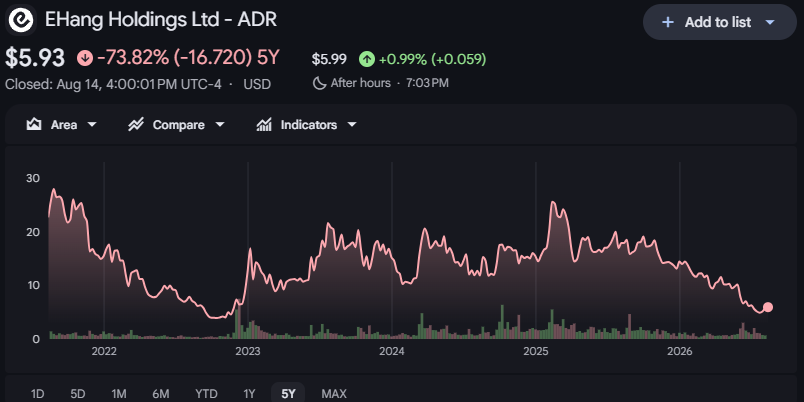
Task: Click the 2022 x-axis year label
Action: [x=104, y=352]
